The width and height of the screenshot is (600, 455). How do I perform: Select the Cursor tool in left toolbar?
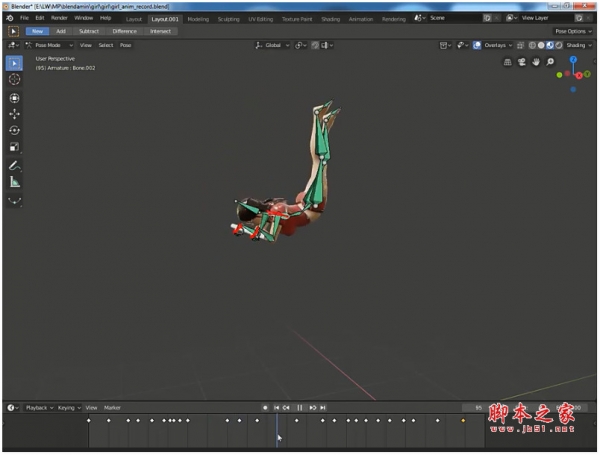coord(14,79)
